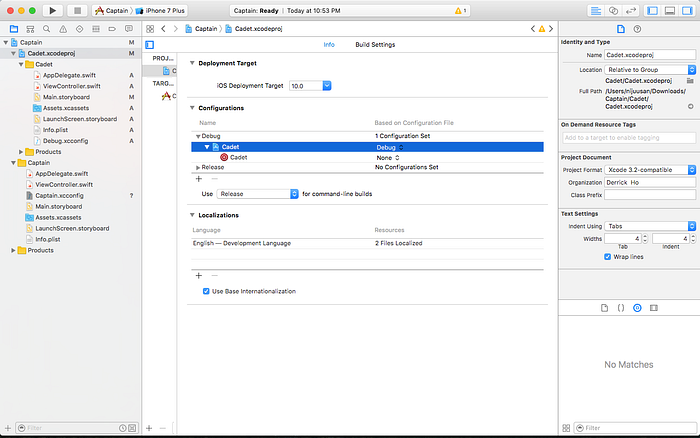Run the Captain scheme with Play button
The height and width of the screenshot is (438, 700).
pos(53,10)
